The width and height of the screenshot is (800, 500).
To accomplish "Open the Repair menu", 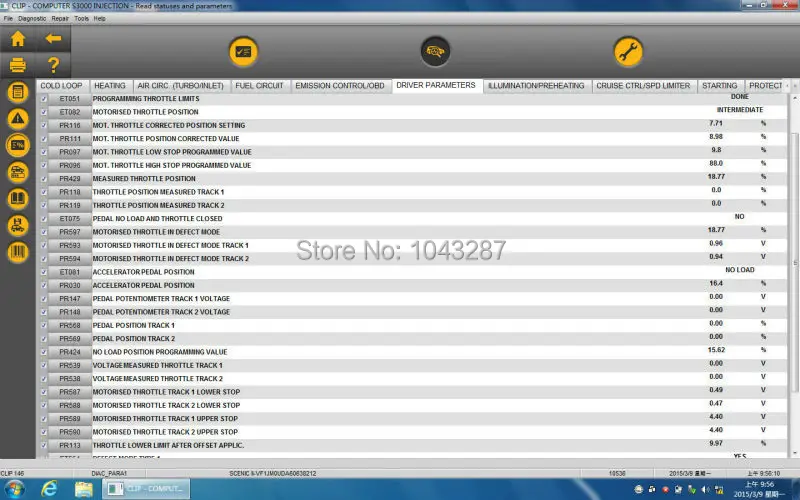I will click(60, 18).
